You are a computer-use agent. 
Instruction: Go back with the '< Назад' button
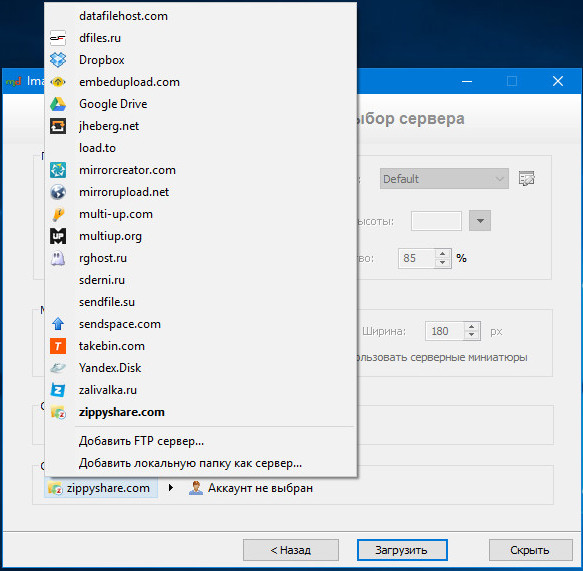pyautogui.click(x=291, y=550)
